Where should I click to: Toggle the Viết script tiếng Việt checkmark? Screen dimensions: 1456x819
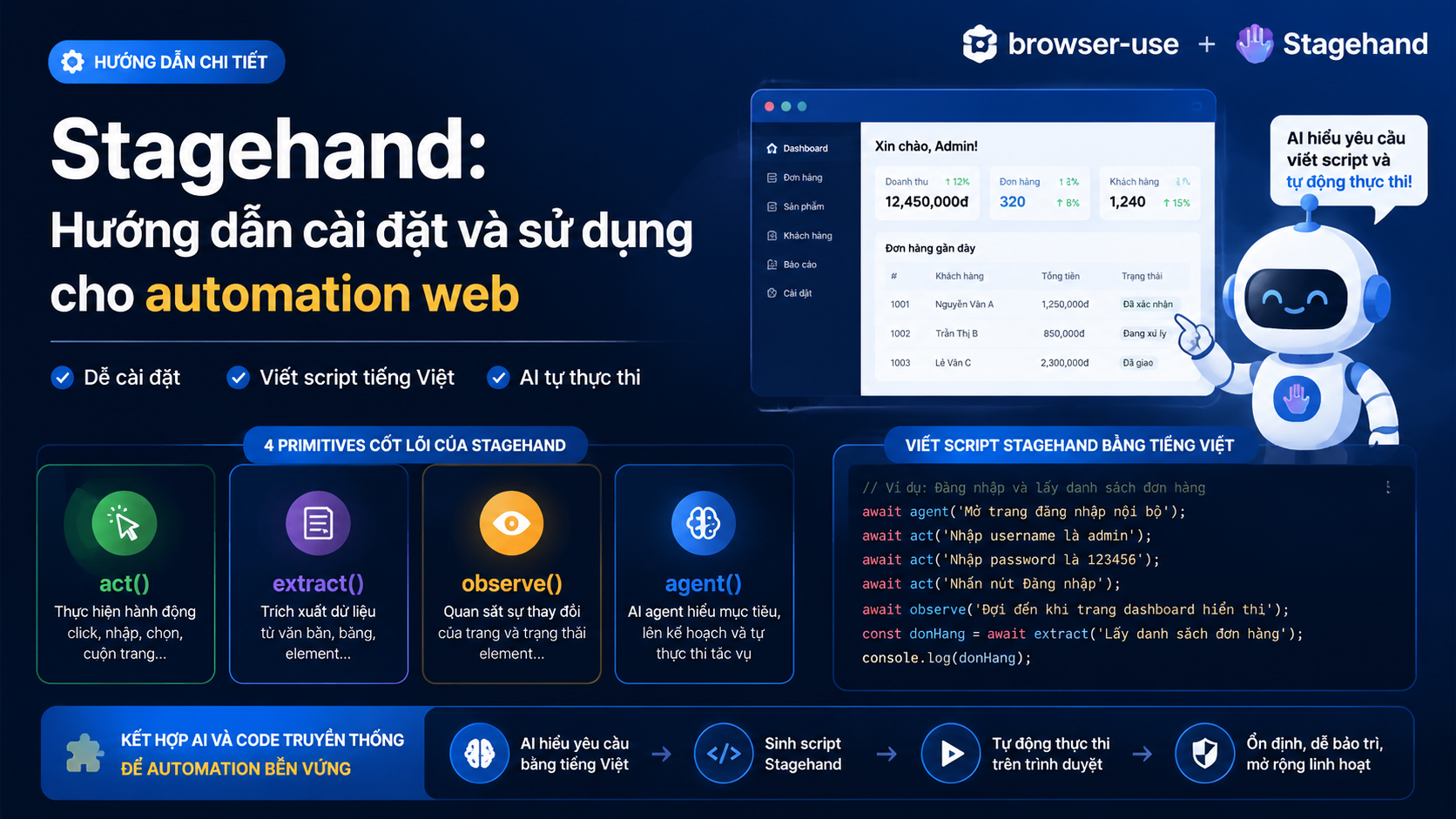coord(238,378)
